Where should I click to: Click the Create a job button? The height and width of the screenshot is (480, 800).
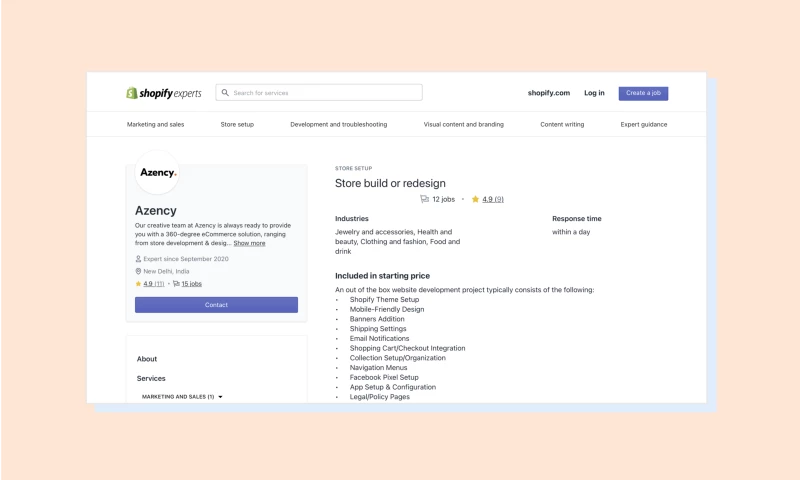[643, 93]
